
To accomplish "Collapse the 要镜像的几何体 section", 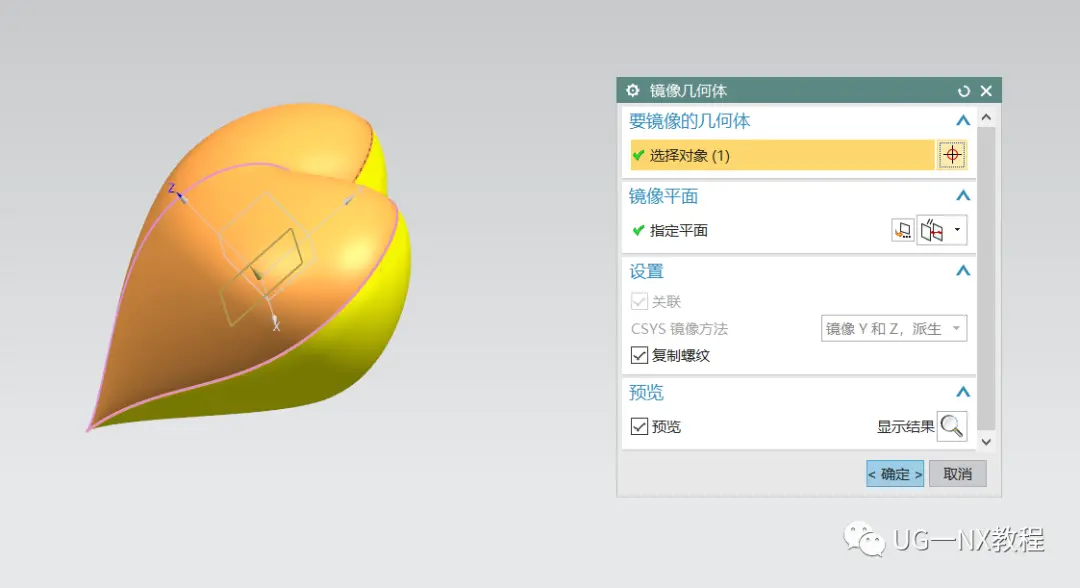I will [x=963, y=121].
